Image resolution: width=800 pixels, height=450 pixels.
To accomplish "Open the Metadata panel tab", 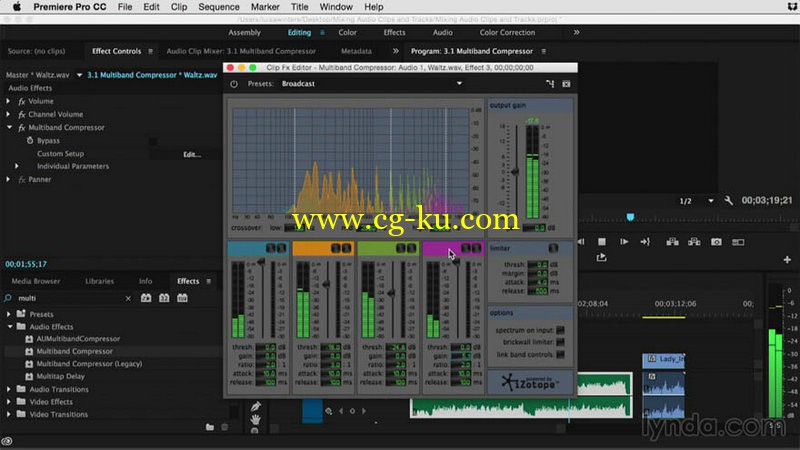I will click(356, 51).
